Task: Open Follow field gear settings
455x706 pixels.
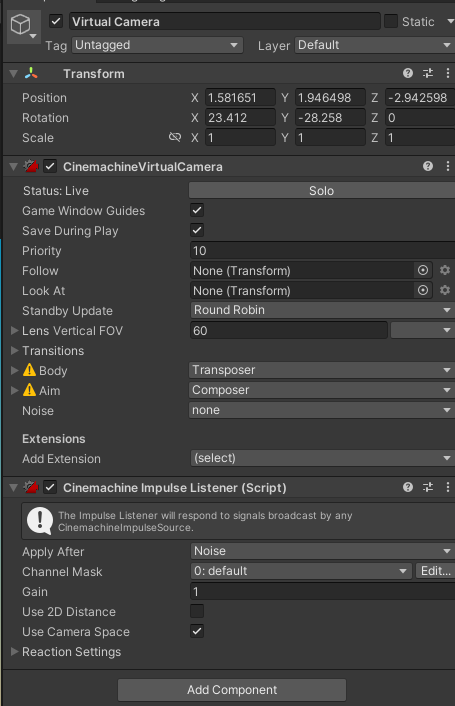Action: coord(445,270)
